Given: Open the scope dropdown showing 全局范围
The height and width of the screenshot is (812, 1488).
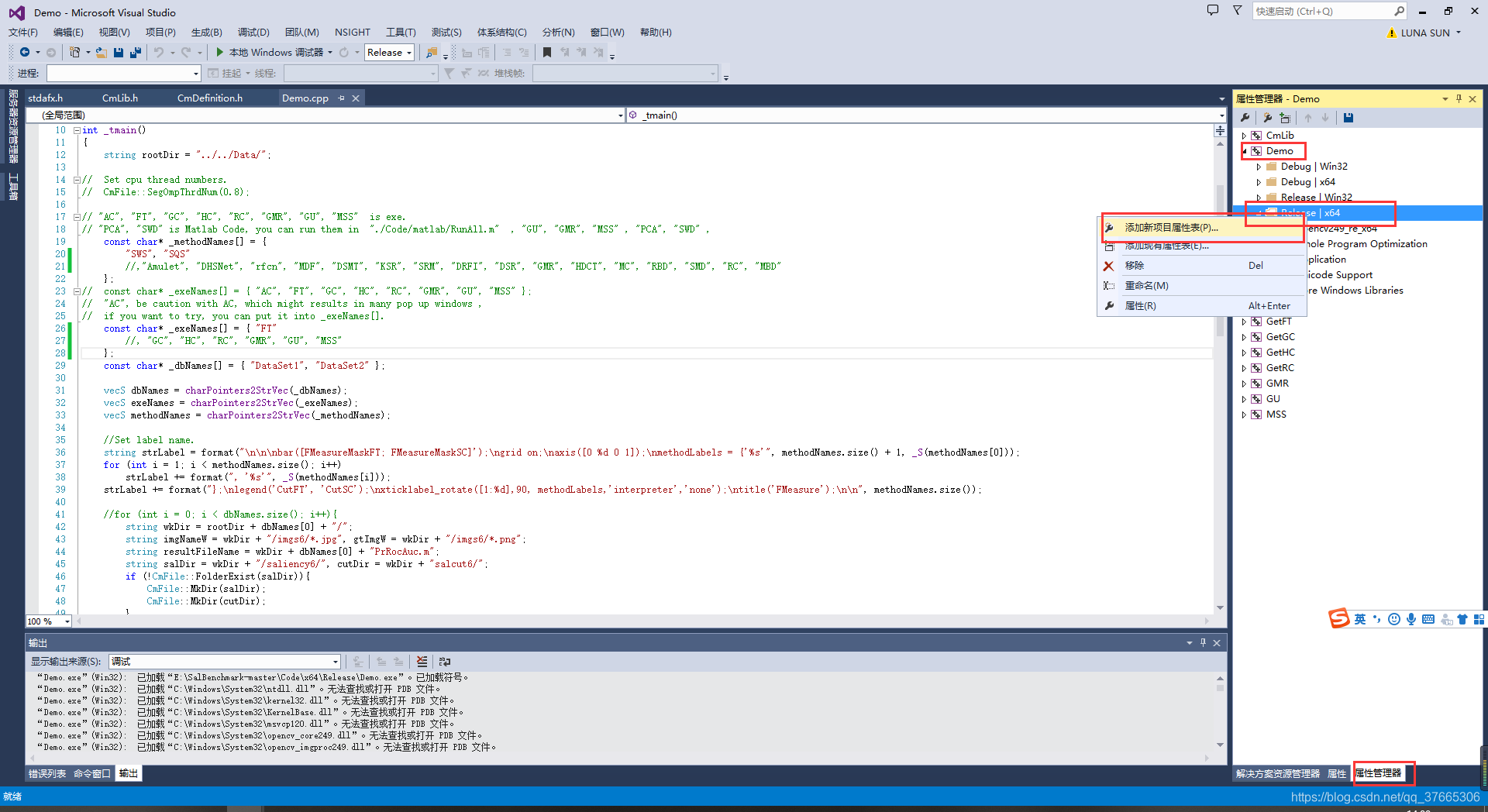Looking at the screenshot, I should [x=620, y=115].
